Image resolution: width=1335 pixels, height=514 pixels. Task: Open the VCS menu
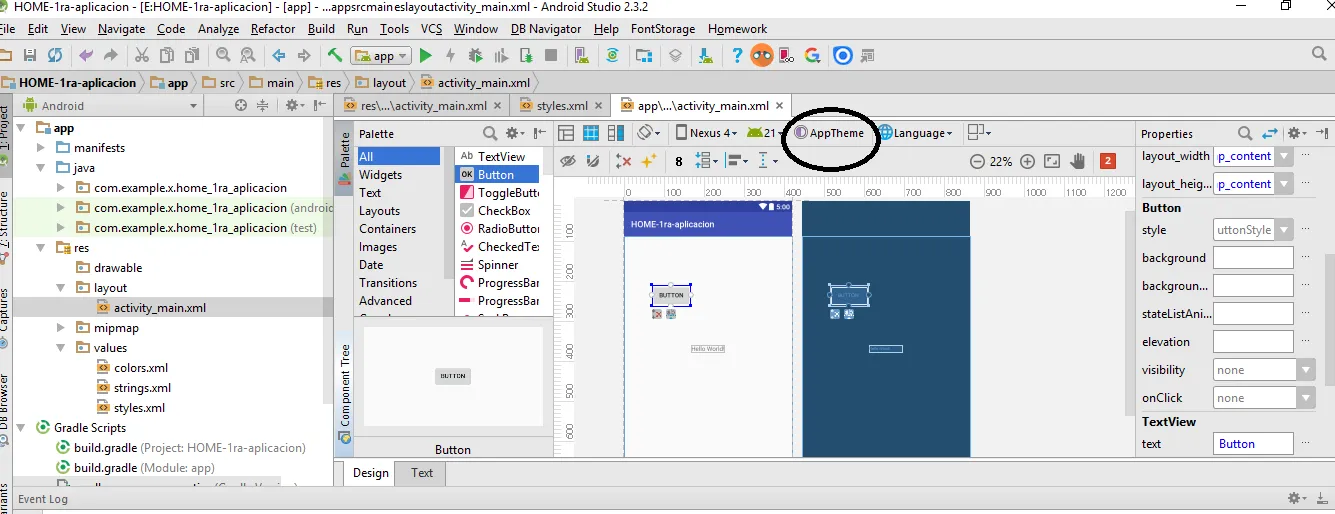(x=431, y=29)
